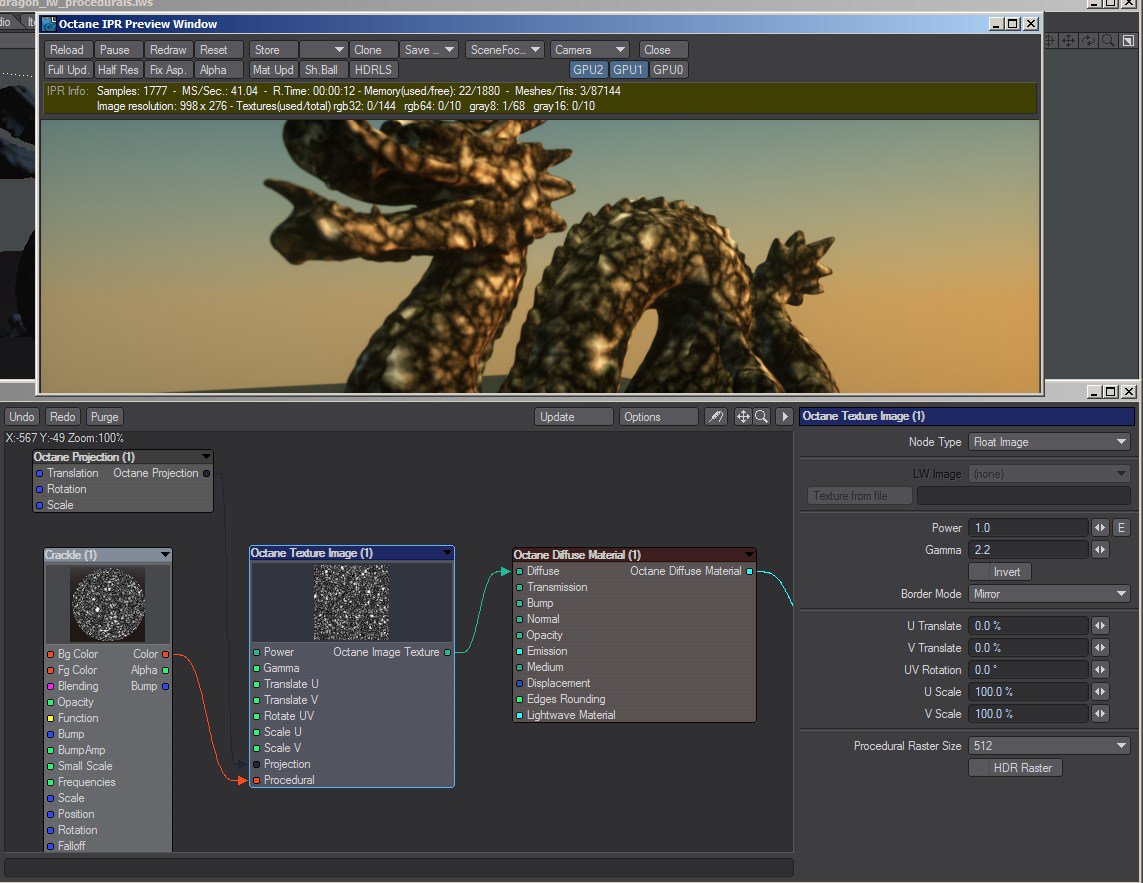Click the Reset button
The height and width of the screenshot is (883, 1143).
tap(218, 50)
